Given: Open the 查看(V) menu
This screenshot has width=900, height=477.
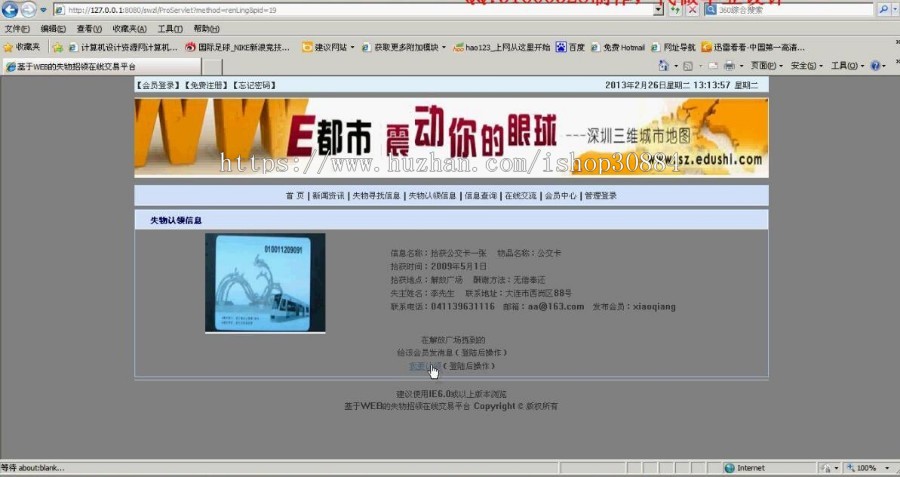Looking at the screenshot, I should [89, 29].
